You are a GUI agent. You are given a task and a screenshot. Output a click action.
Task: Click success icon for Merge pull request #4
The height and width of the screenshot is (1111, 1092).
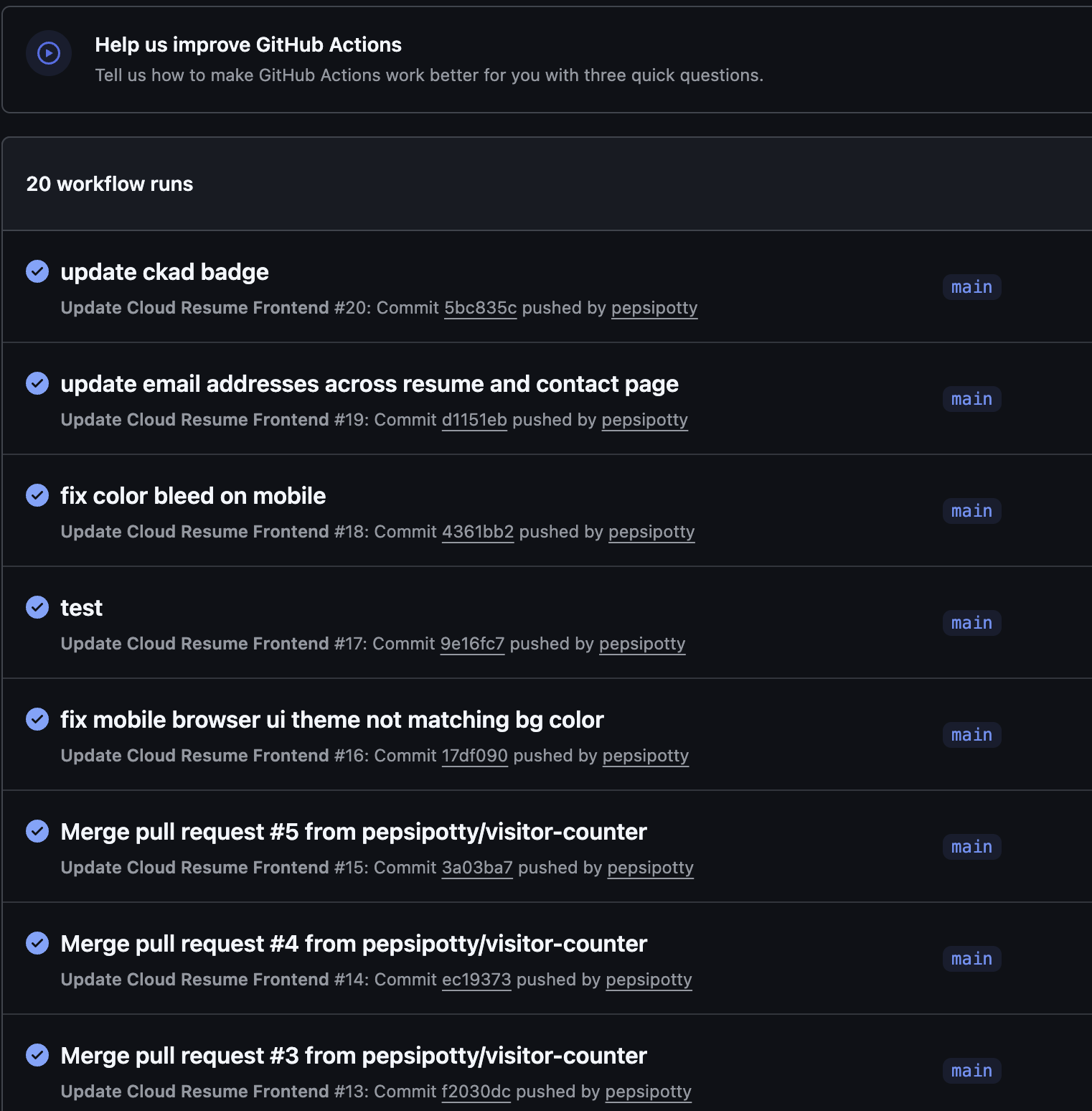[x=37, y=943]
